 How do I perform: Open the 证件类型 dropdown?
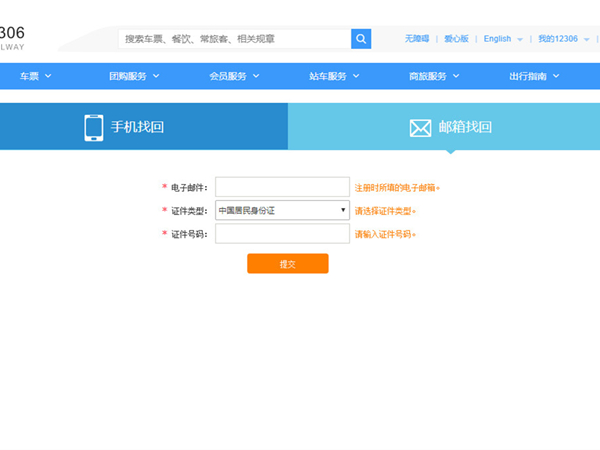[282, 210]
